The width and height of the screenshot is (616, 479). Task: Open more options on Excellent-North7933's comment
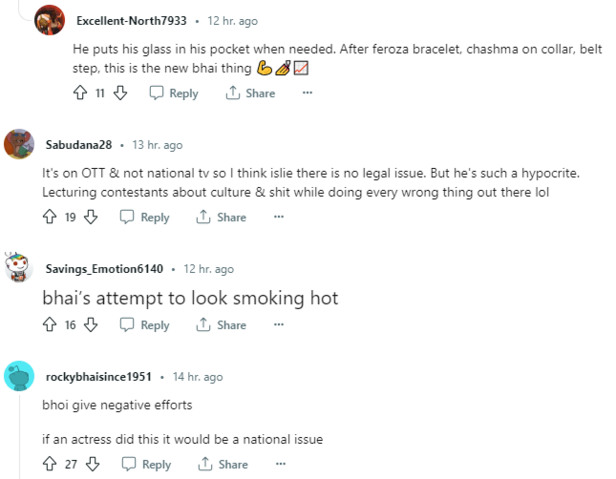[307, 93]
